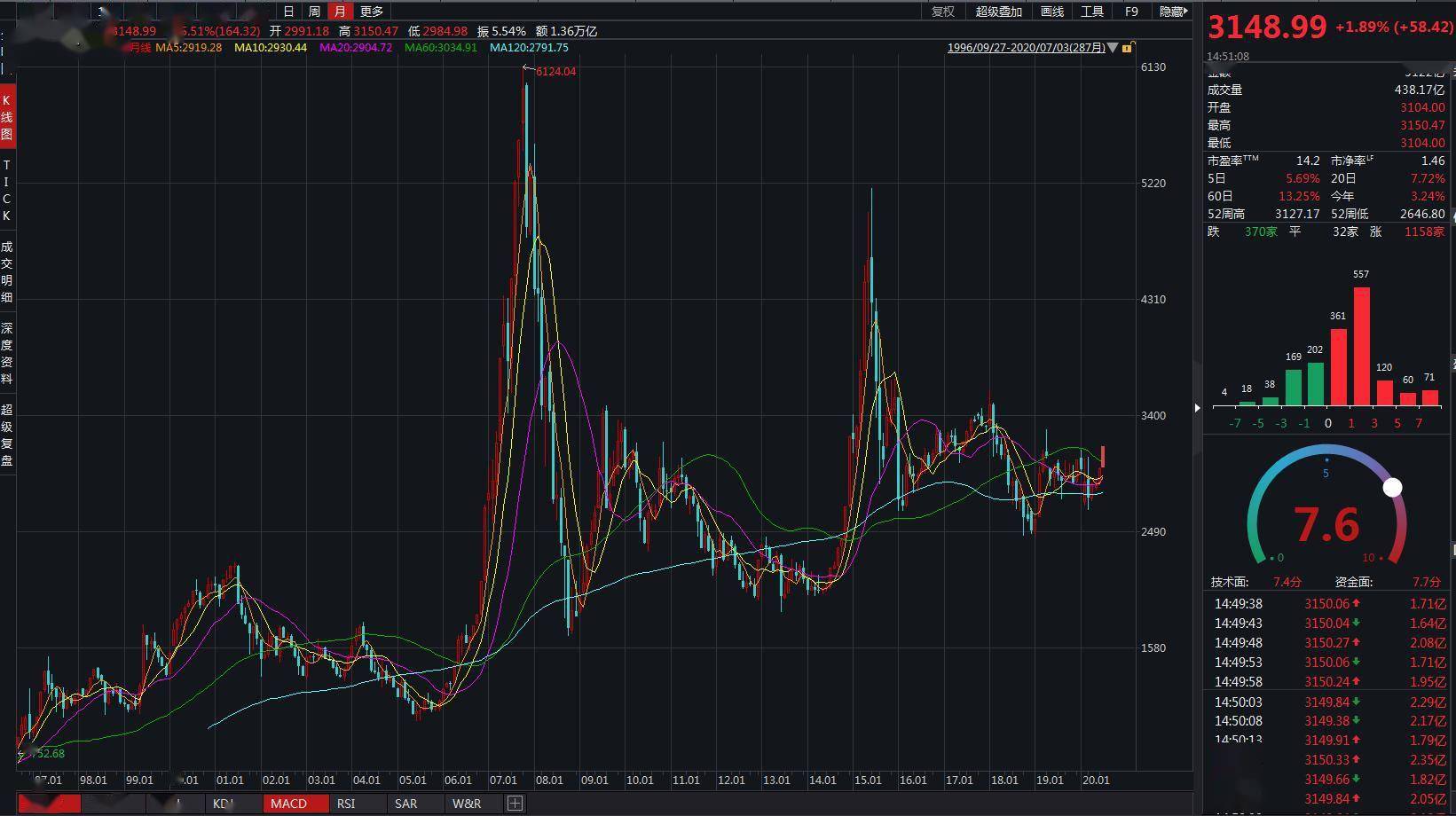Click the 14:49:38 trade tick row
The width and height of the screenshot is (1456, 816).
pos(1328,604)
